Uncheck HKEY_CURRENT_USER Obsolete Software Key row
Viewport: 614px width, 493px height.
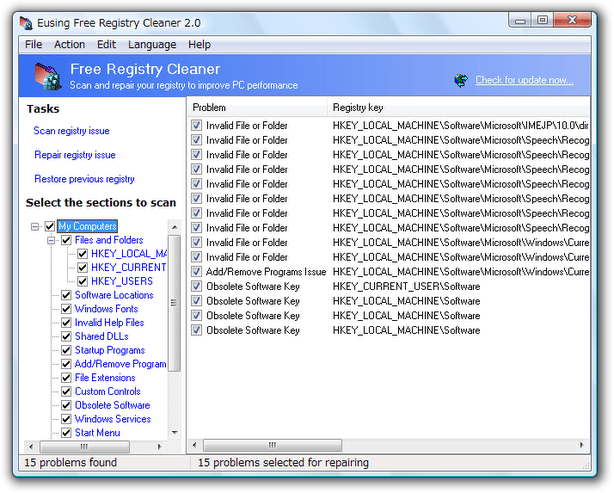(197, 286)
